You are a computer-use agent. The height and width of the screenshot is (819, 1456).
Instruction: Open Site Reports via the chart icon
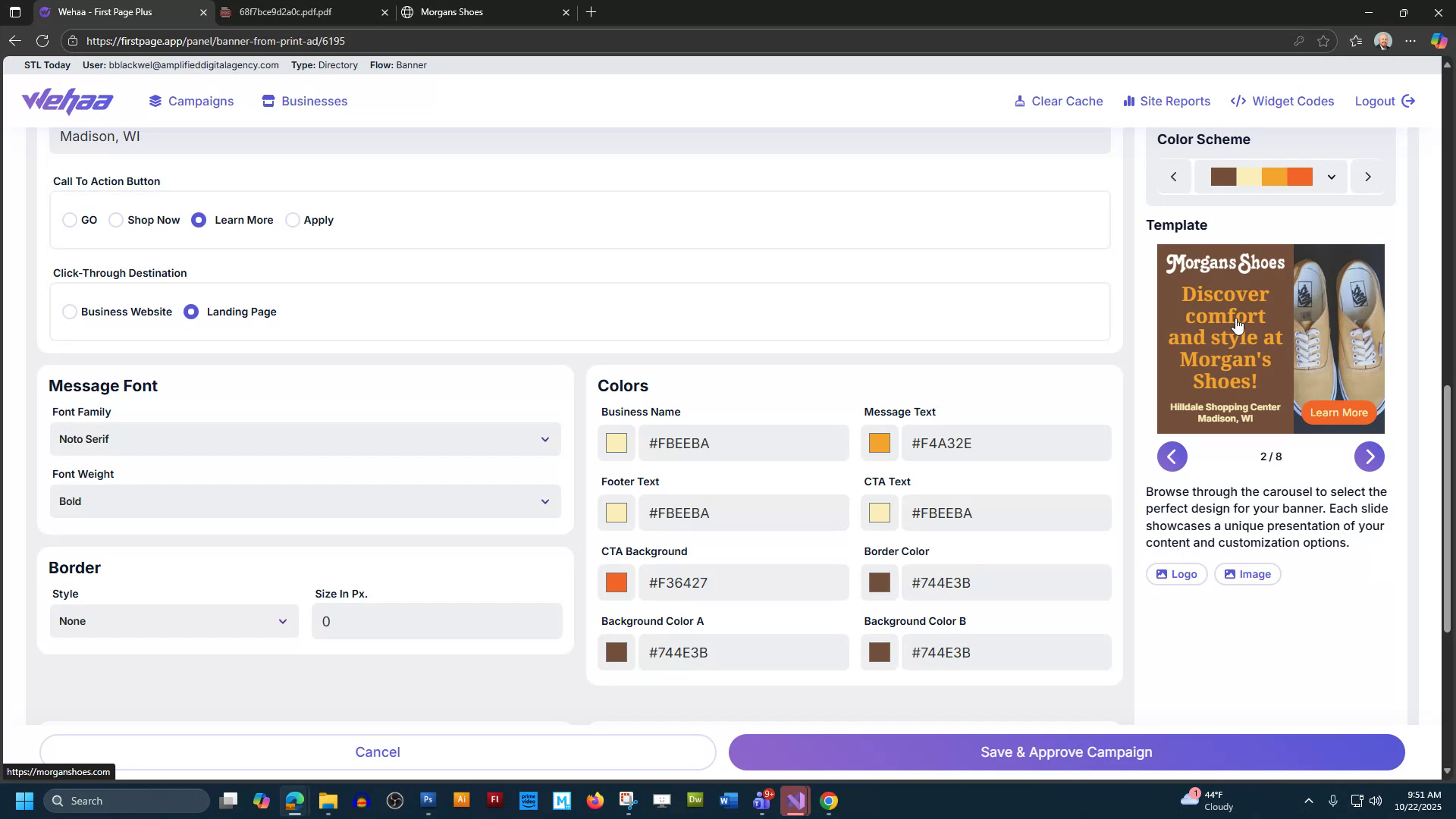tap(1129, 101)
